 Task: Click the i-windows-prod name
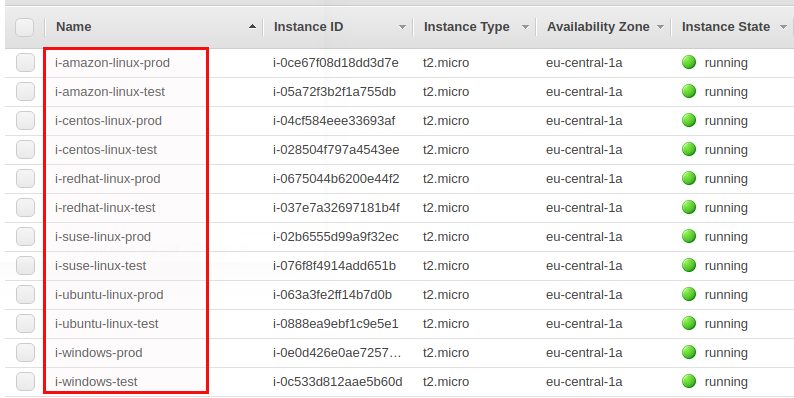click(99, 352)
